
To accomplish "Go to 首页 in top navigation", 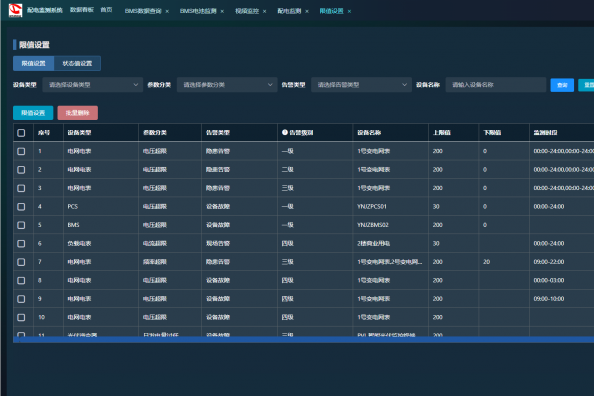I will (x=106, y=10).
